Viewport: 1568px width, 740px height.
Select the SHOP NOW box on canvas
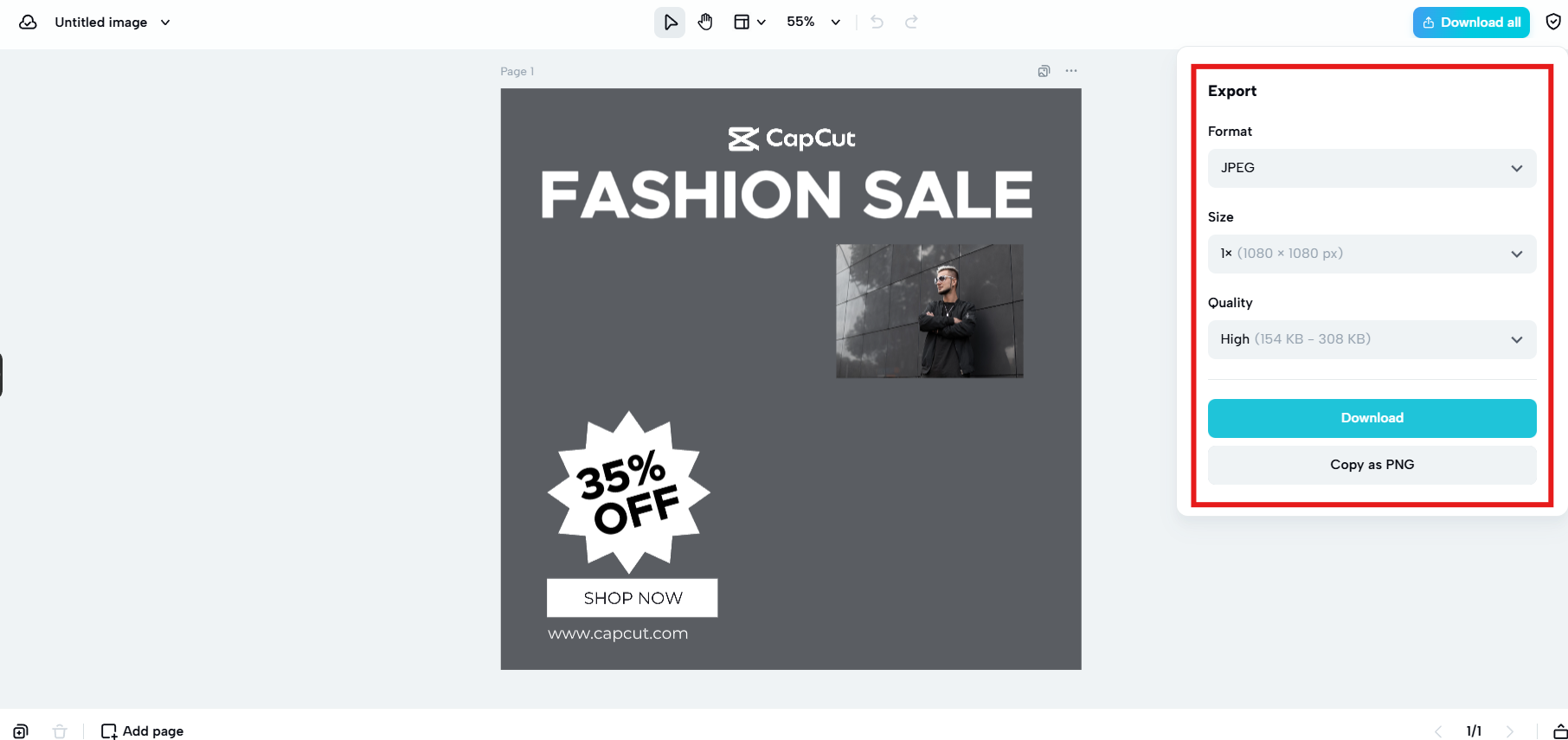(x=633, y=598)
